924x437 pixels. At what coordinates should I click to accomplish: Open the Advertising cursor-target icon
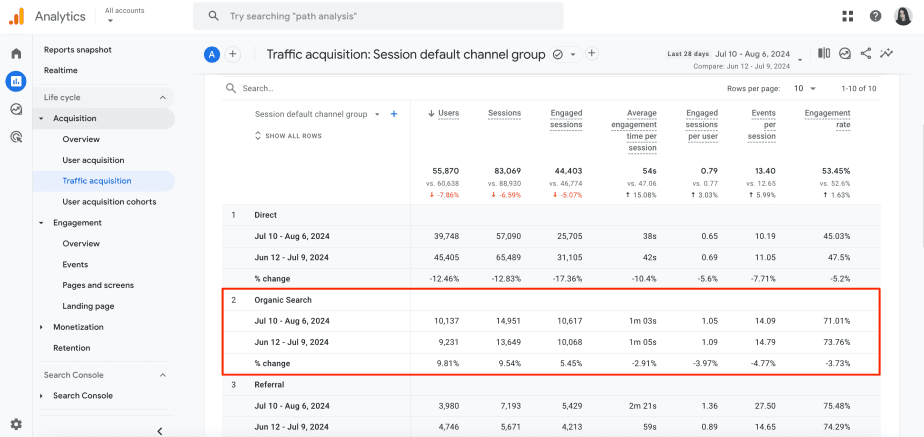[x=16, y=137]
